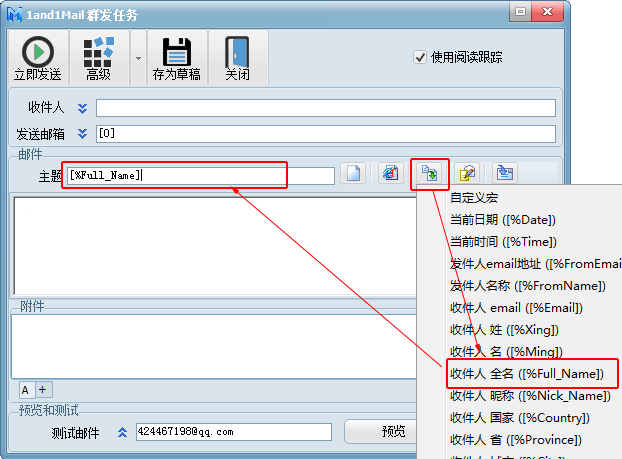Expand the dropdown arrow beside 高级

pos(138,58)
